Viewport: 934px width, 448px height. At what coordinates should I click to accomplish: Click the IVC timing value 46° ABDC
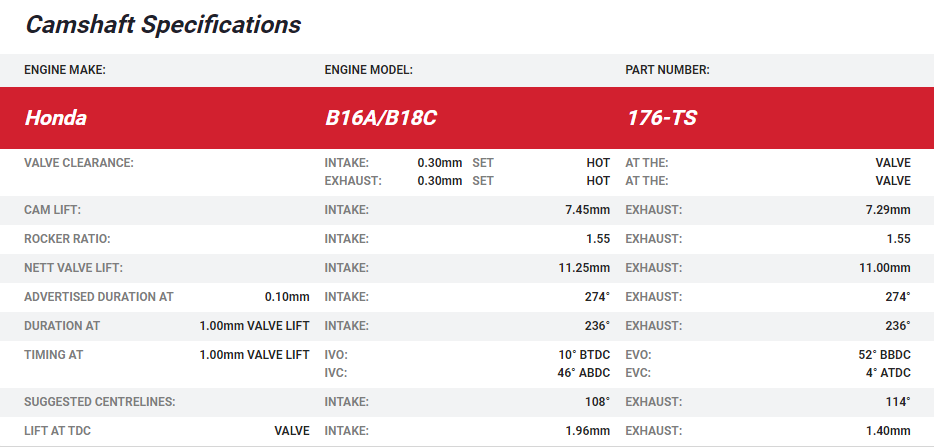pyautogui.click(x=584, y=373)
